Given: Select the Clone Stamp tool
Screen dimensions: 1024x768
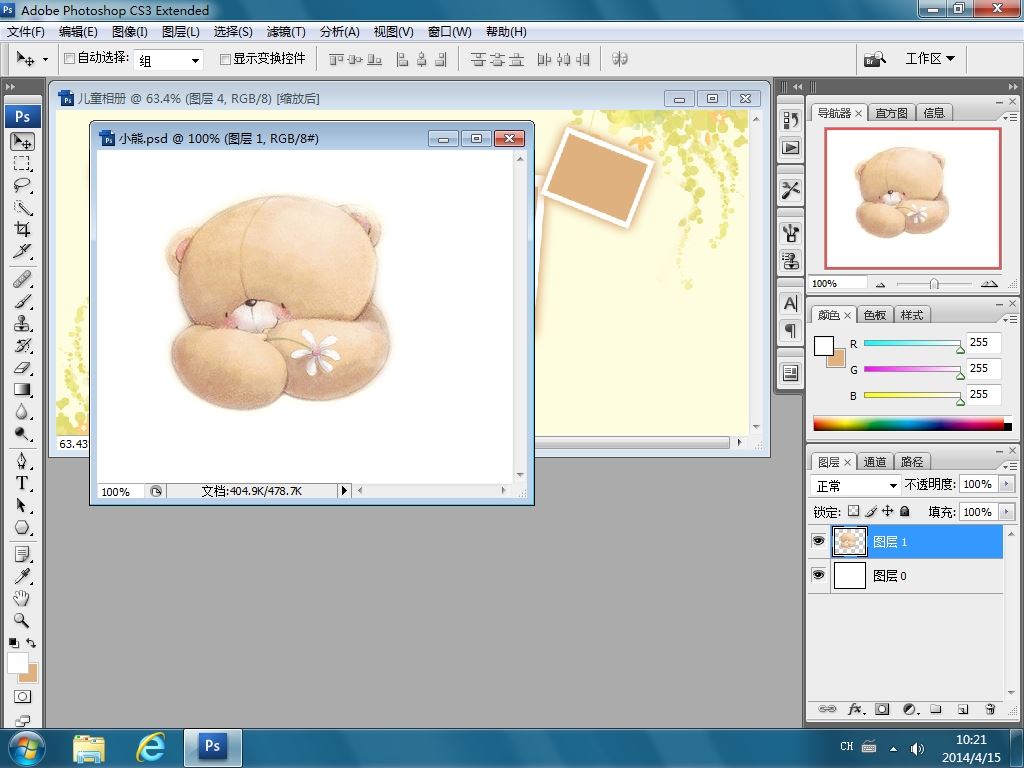Looking at the screenshot, I should [x=22, y=323].
